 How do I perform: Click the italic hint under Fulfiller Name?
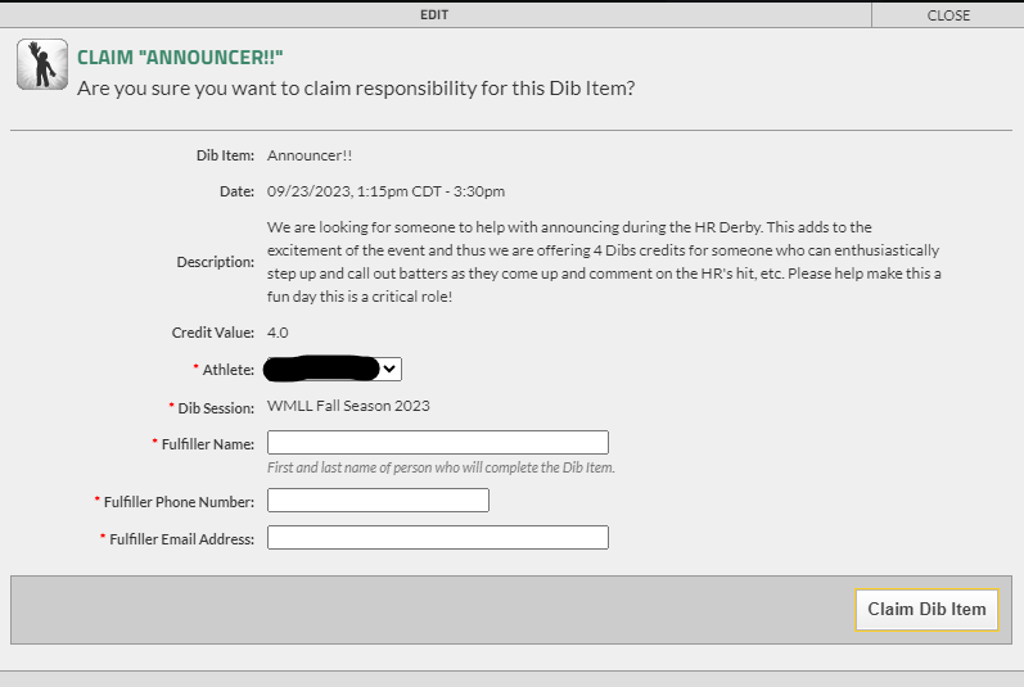pos(440,467)
